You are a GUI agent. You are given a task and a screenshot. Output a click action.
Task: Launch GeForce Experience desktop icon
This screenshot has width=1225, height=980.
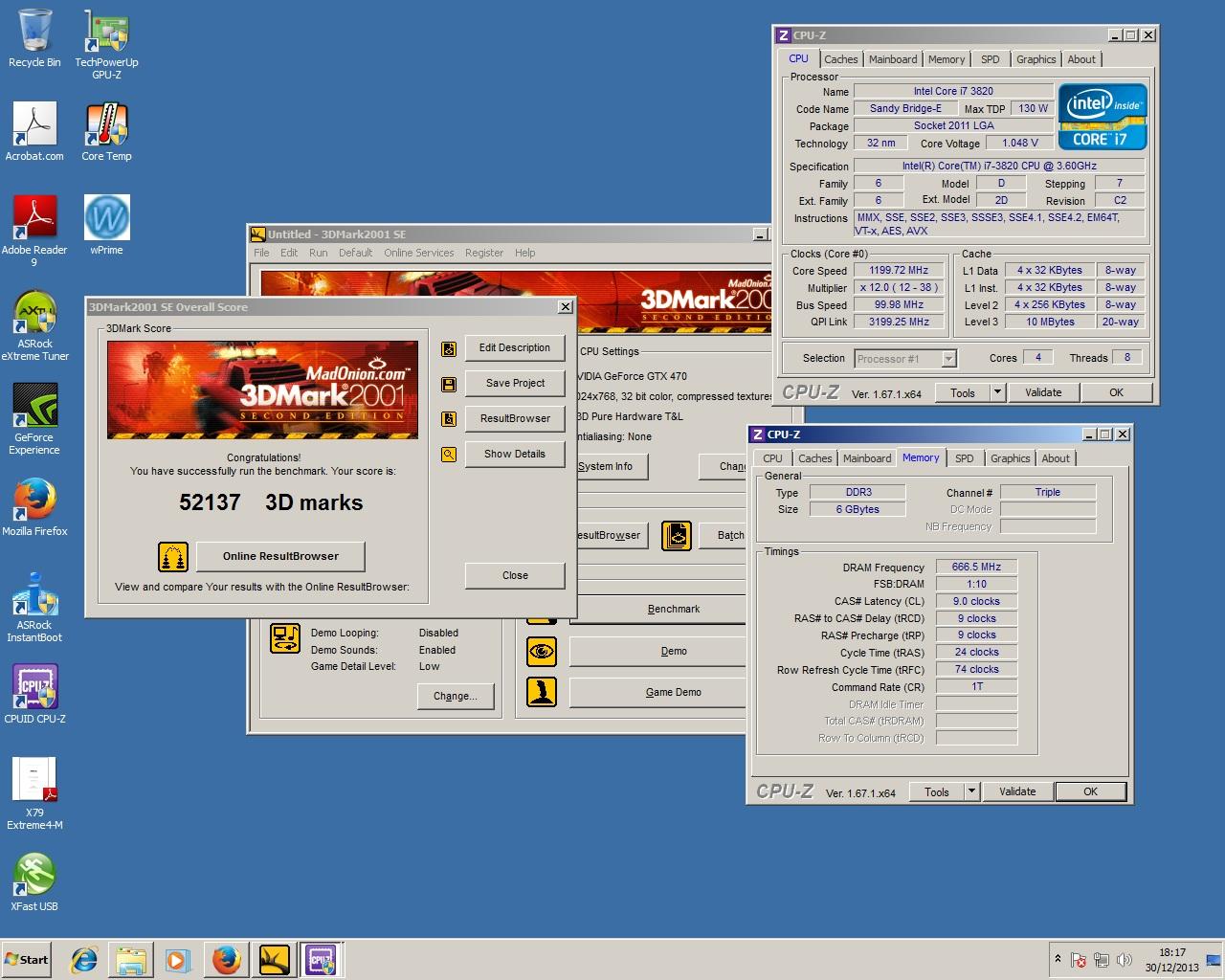(34, 419)
